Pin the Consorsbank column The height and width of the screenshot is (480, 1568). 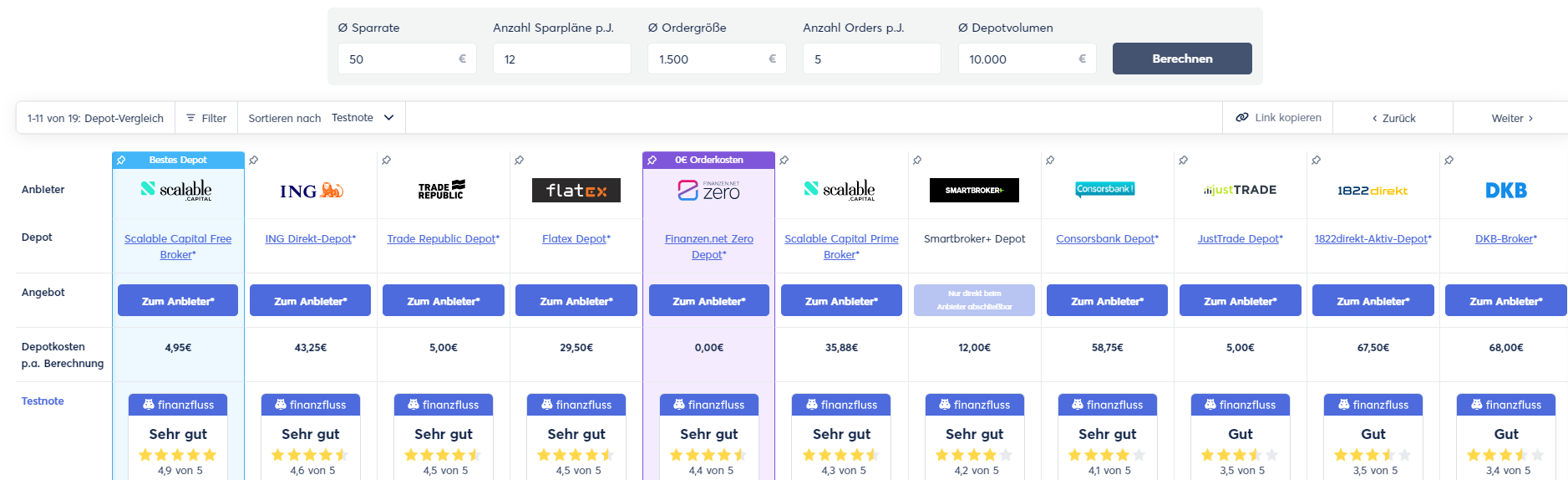point(1050,160)
